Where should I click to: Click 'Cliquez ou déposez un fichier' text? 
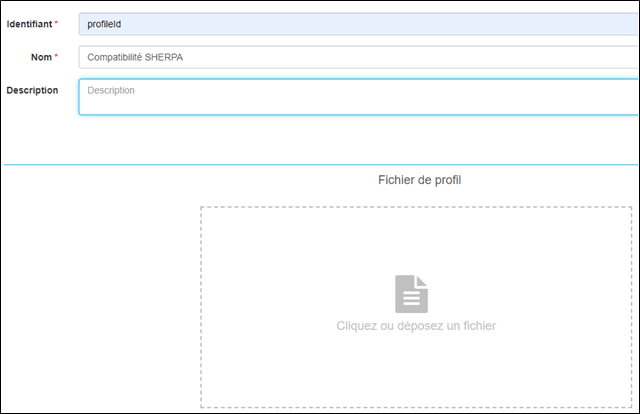pyautogui.click(x=416, y=326)
